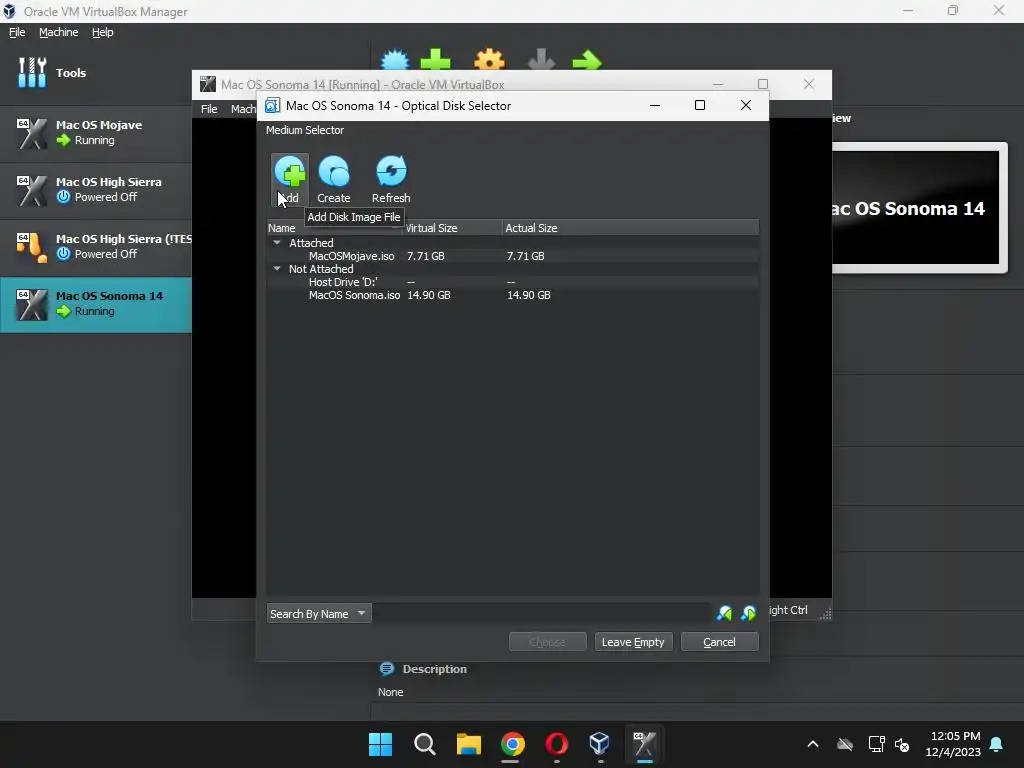Open the Search By Name dropdown
Viewport: 1024px width, 768px height.
319,613
